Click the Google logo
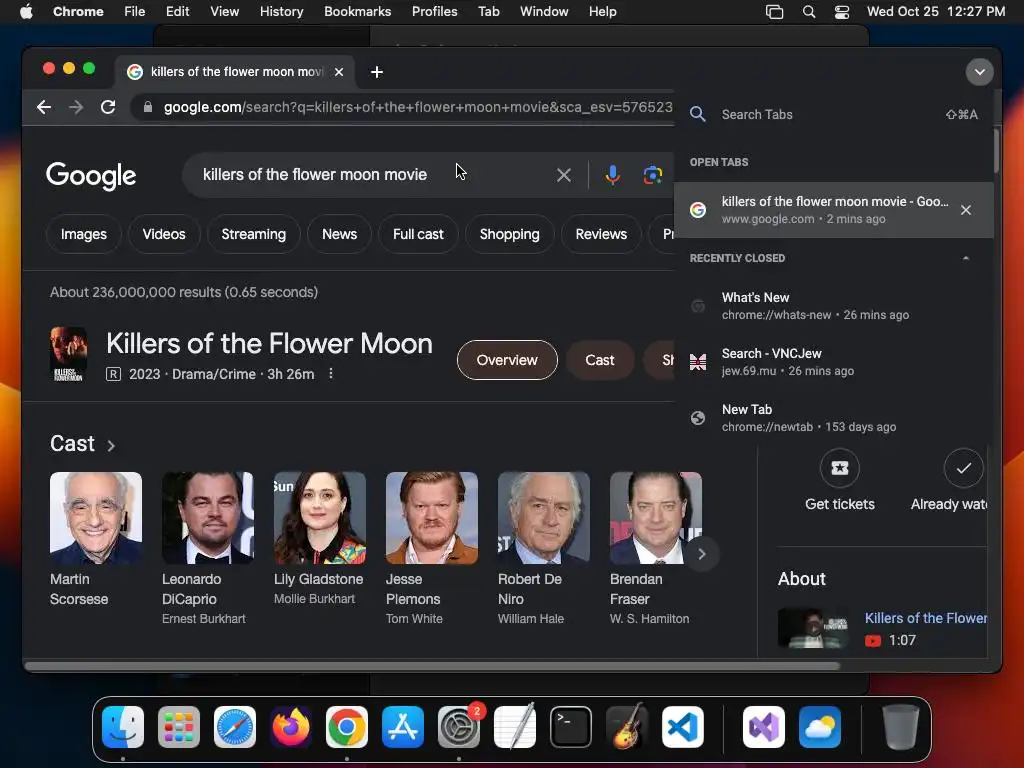The image size is (1024, 768). (91, 175)
